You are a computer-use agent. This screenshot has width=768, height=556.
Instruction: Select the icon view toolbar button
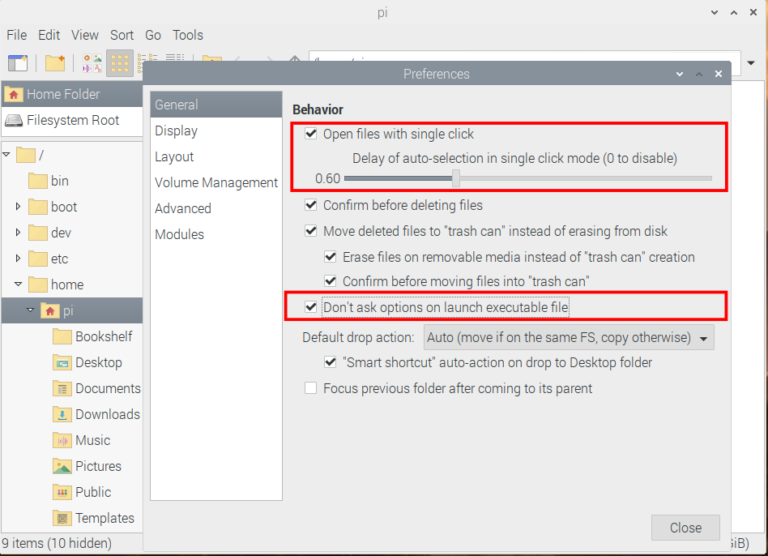point(120,63)
